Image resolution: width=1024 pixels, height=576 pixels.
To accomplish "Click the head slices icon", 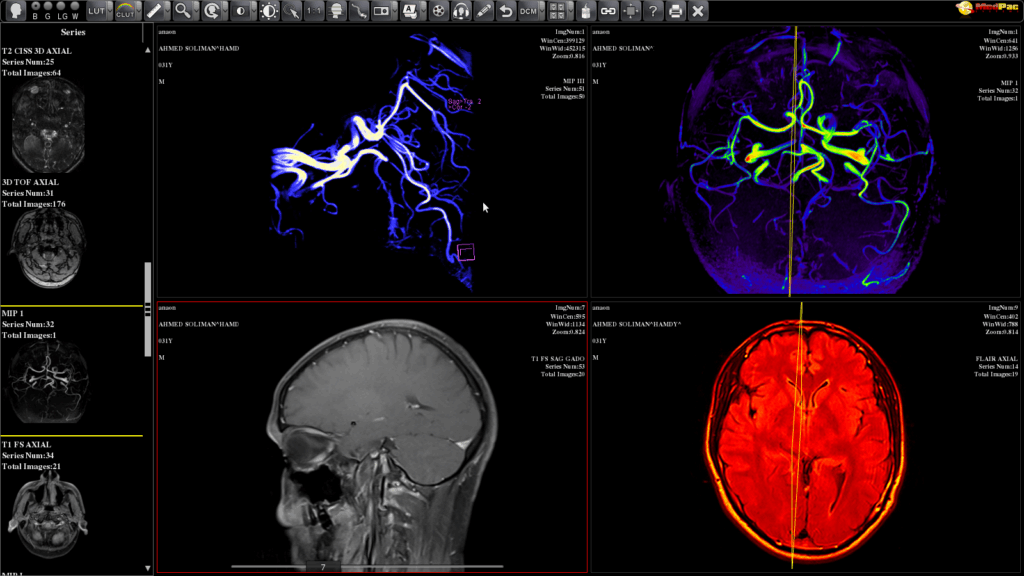I will coord(336,11).
